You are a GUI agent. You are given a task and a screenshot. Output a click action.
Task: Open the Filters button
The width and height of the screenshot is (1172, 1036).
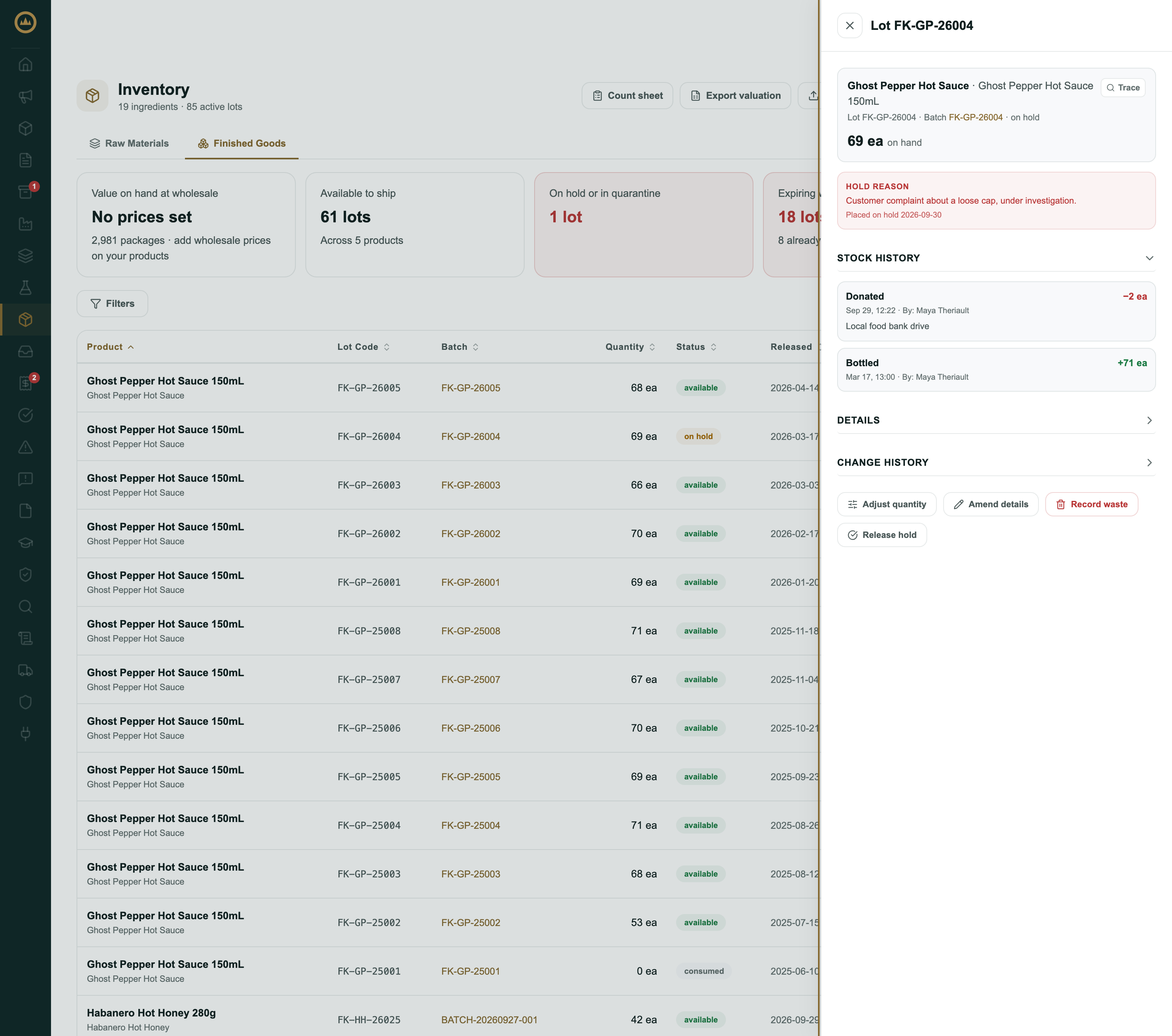[112, 304]
